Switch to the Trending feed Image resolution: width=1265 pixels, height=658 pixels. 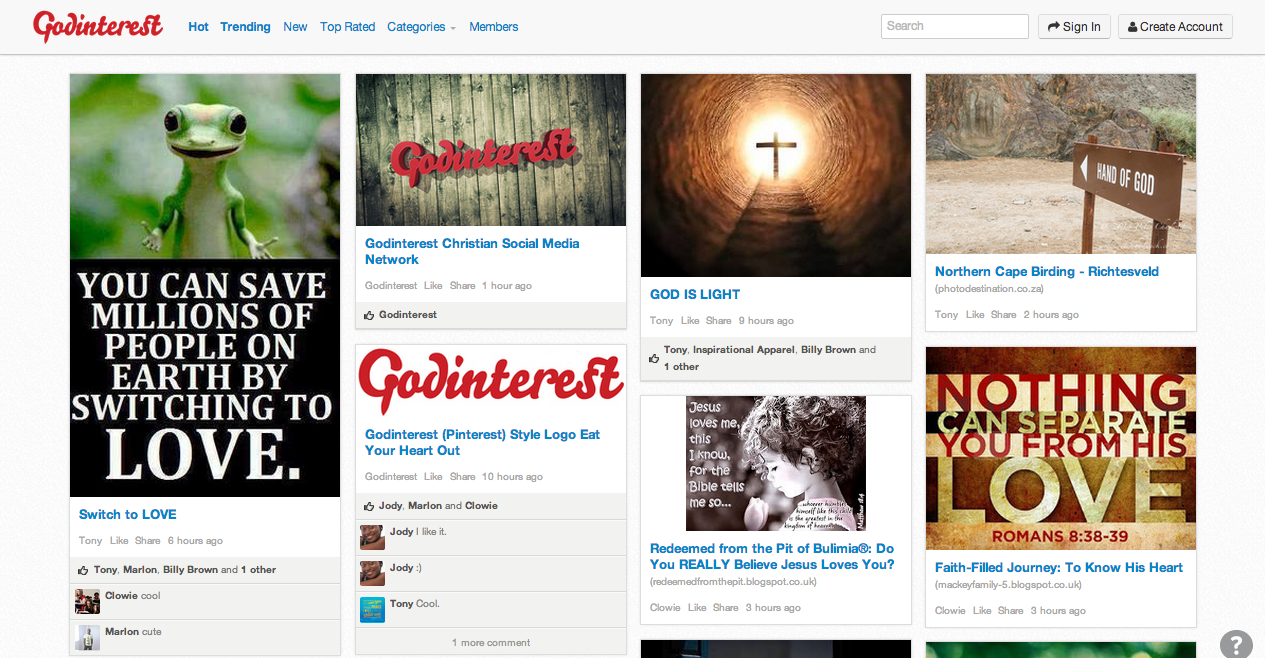246,27
